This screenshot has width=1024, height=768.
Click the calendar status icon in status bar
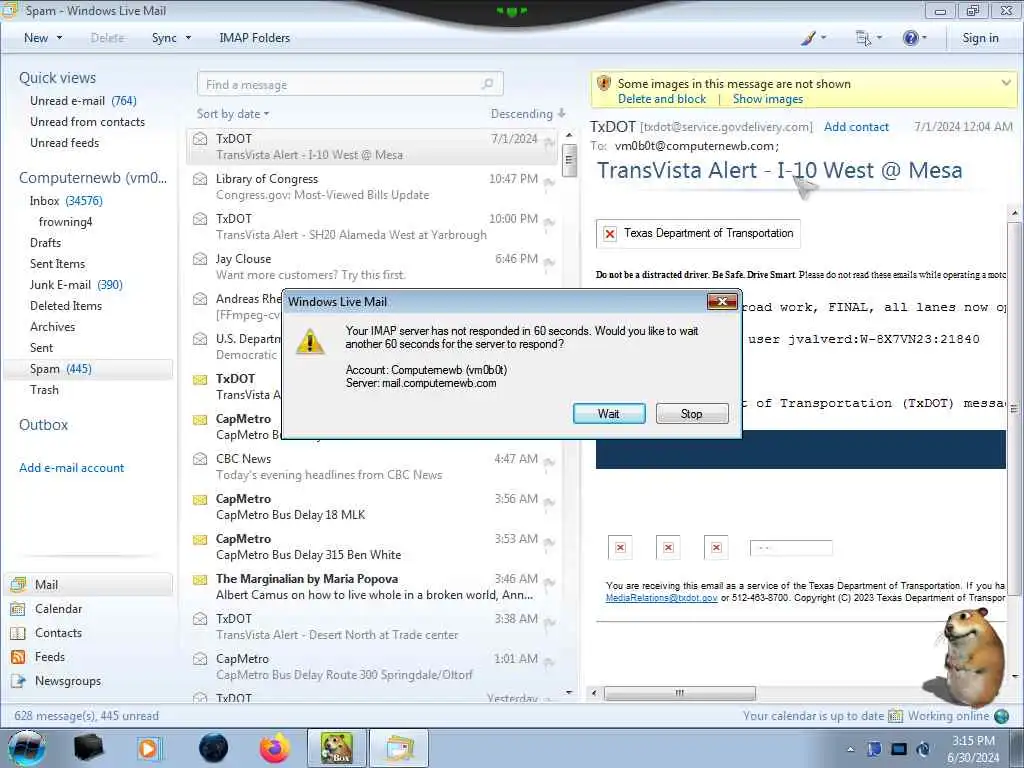click(895, 716)
